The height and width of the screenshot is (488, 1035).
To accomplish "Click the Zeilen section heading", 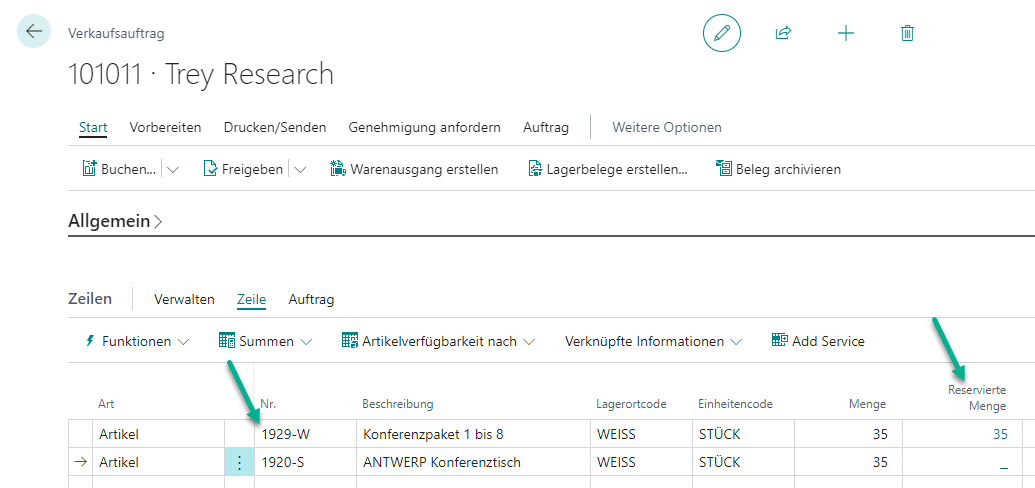I will (x=90, y=299).
